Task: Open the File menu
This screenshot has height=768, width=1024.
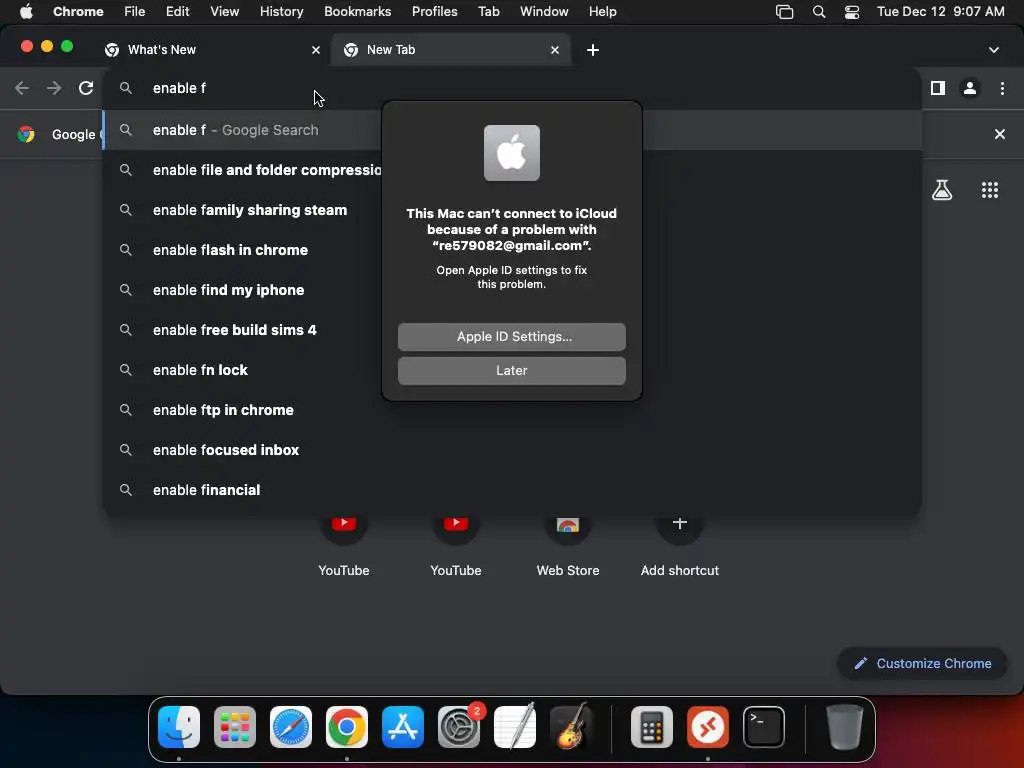Action: pos(135,12)
